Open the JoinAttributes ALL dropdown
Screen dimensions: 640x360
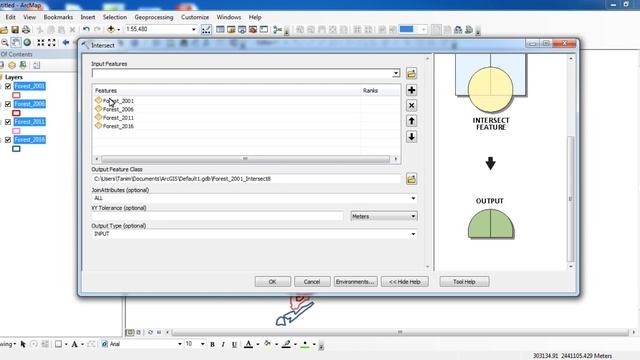[413, 198]
